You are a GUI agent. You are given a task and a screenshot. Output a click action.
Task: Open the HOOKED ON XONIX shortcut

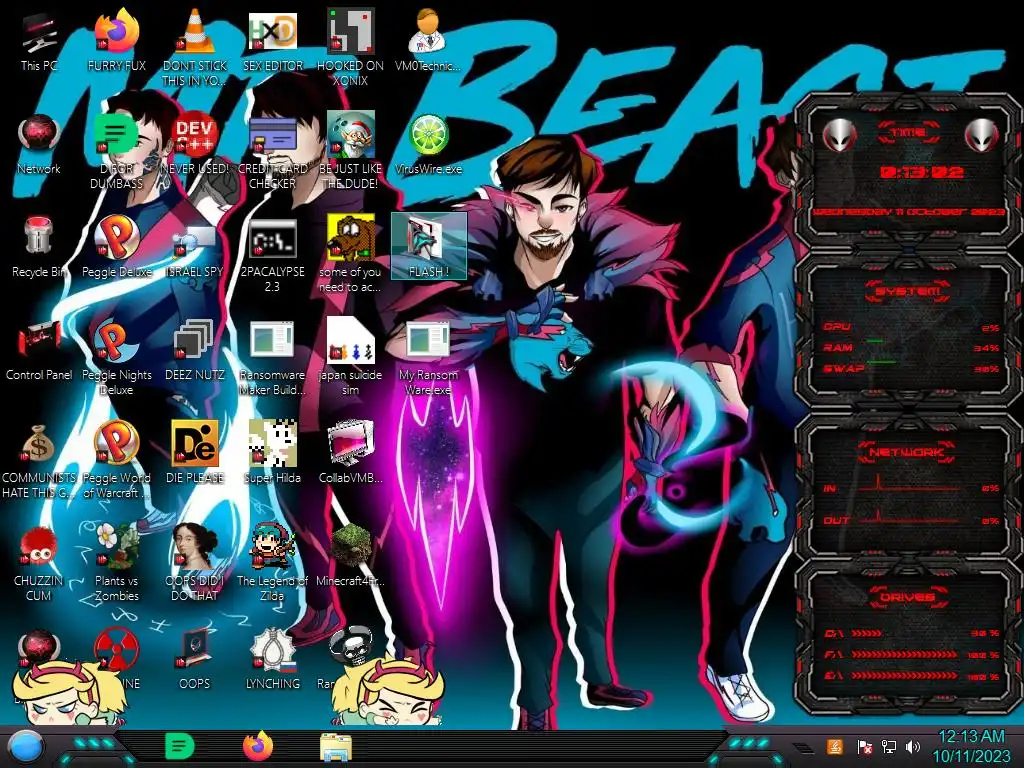(x=350, y=46)
